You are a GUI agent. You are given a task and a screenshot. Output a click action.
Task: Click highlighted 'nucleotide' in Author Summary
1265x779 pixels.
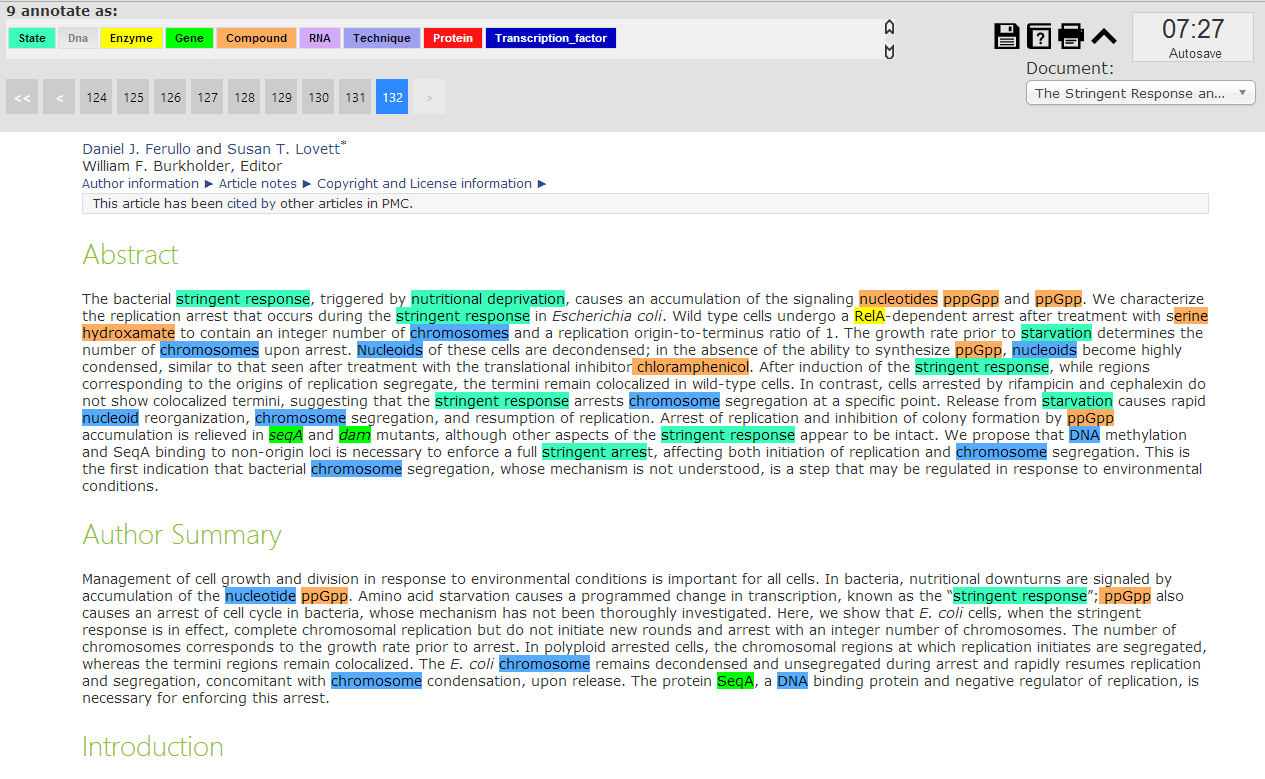[x=260, y=596]
